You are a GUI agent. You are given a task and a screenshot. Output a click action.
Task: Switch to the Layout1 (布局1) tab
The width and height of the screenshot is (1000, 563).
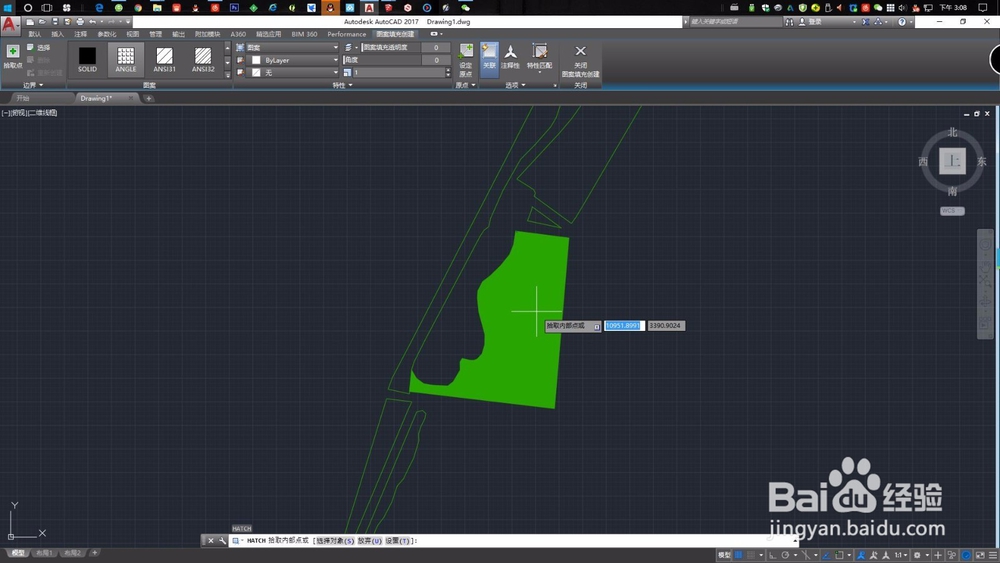click(x=44, y=553)
